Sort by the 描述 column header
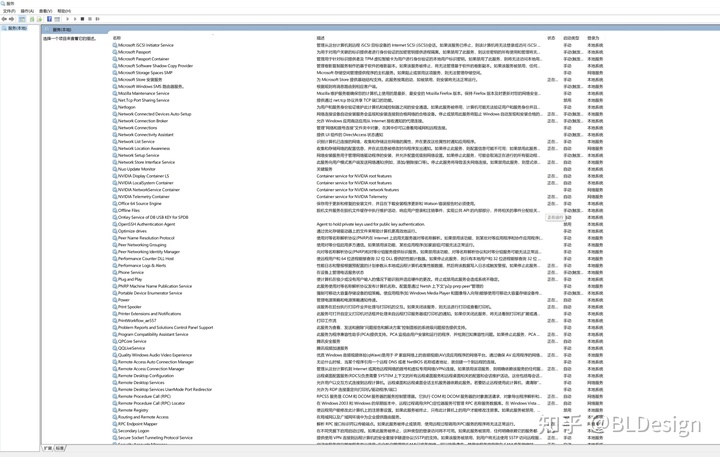 [321, 38]
